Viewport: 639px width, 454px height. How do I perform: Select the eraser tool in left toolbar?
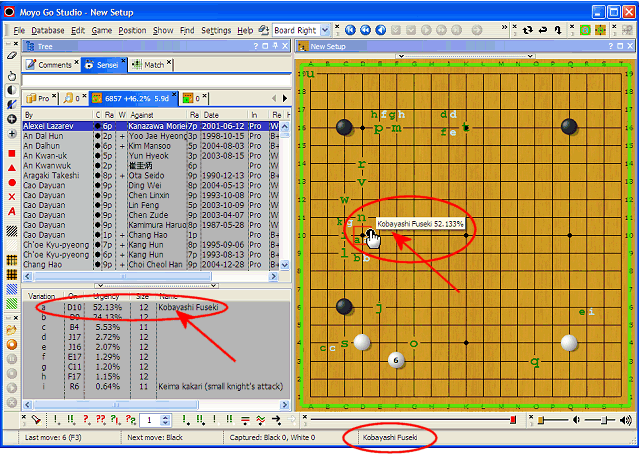click(12, 56)
